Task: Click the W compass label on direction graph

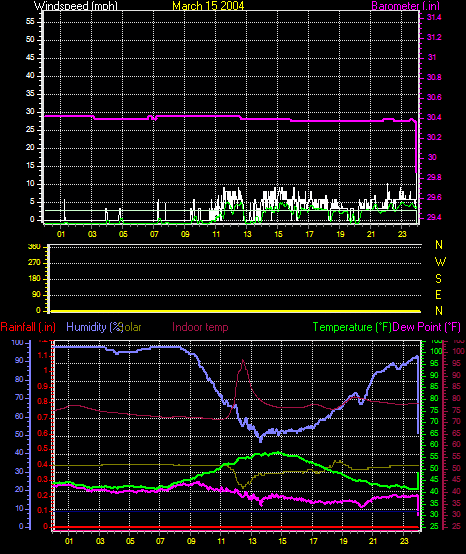Action: (x=440, y=262)
